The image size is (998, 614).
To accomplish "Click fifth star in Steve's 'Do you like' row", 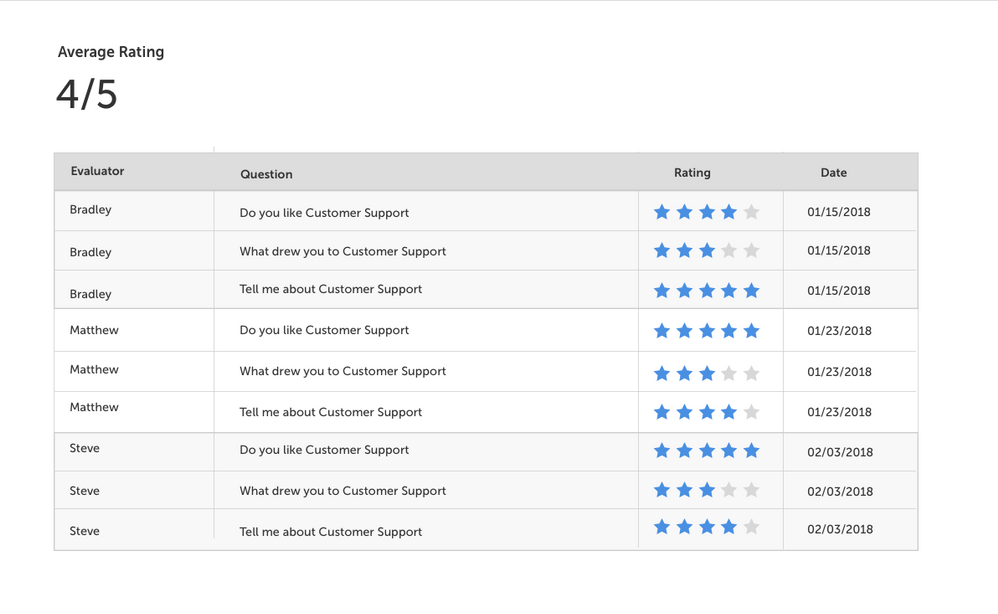I will (751, 451).
